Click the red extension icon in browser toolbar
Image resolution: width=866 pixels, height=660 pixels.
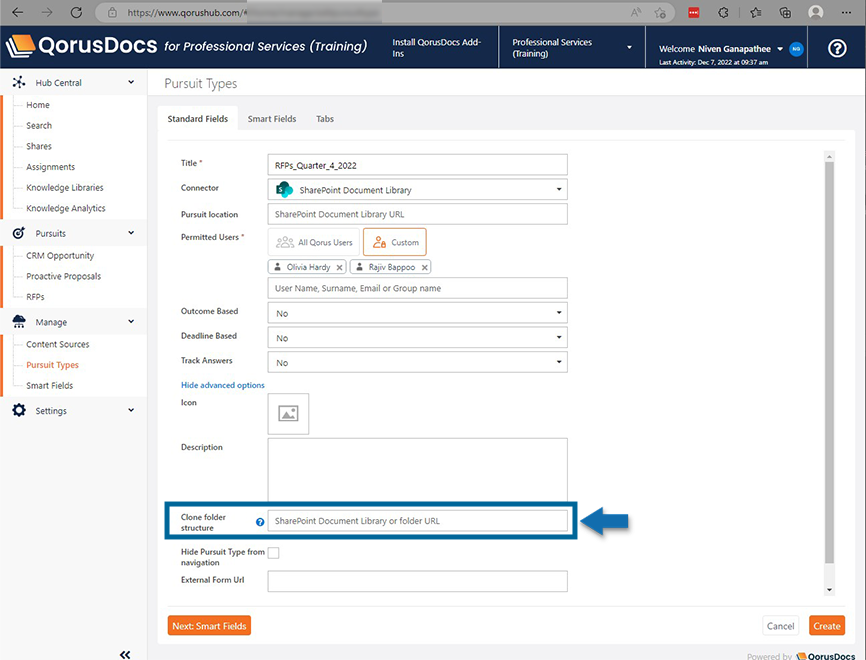tap(694, 12)
